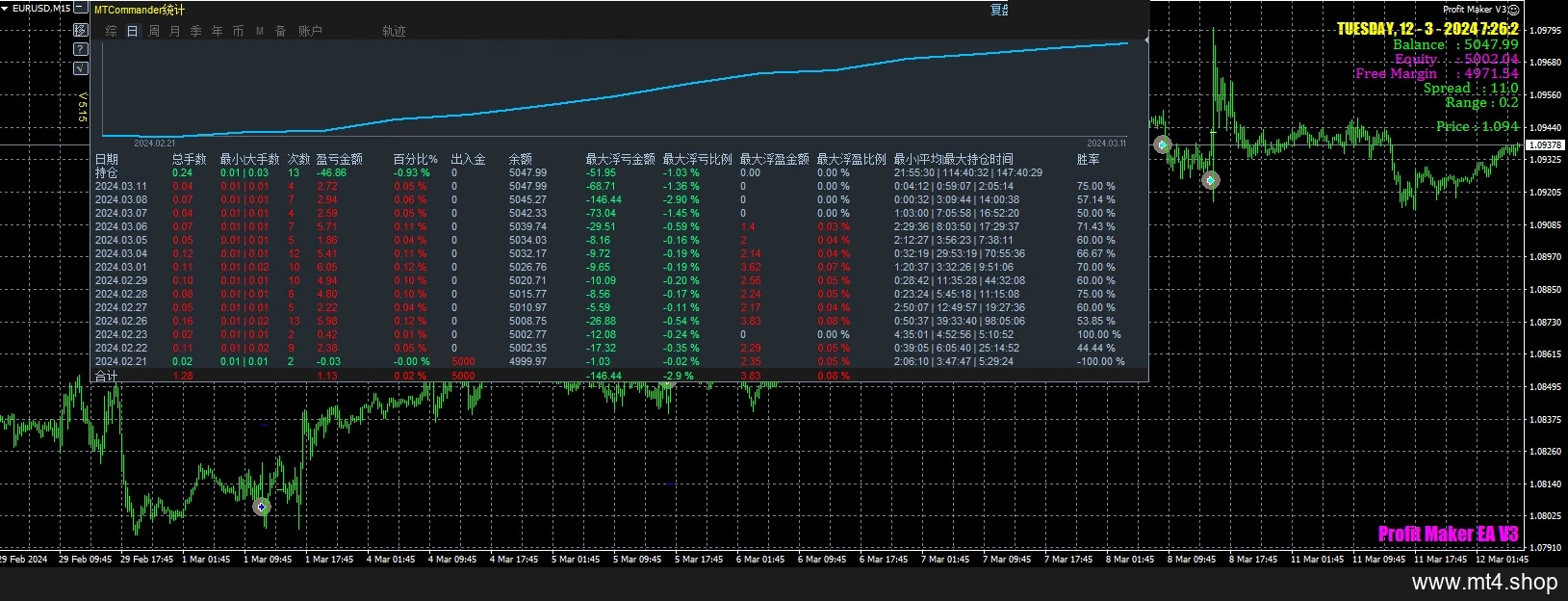
Task: Switch to the 季 quarterly tab
Action: [x=196, y=31]
